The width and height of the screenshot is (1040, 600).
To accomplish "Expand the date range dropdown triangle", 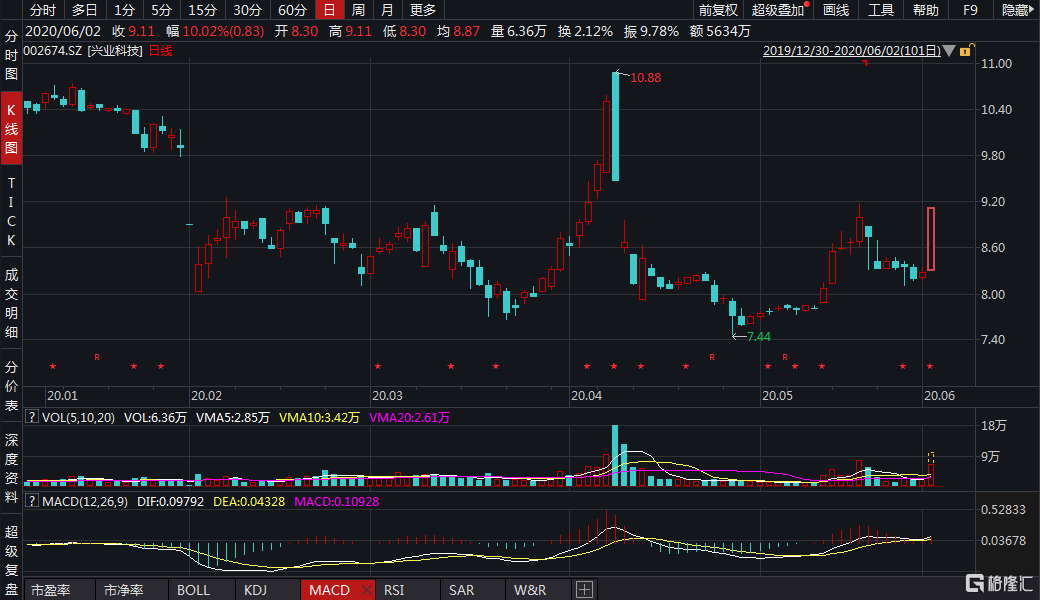I will (949, 50).
